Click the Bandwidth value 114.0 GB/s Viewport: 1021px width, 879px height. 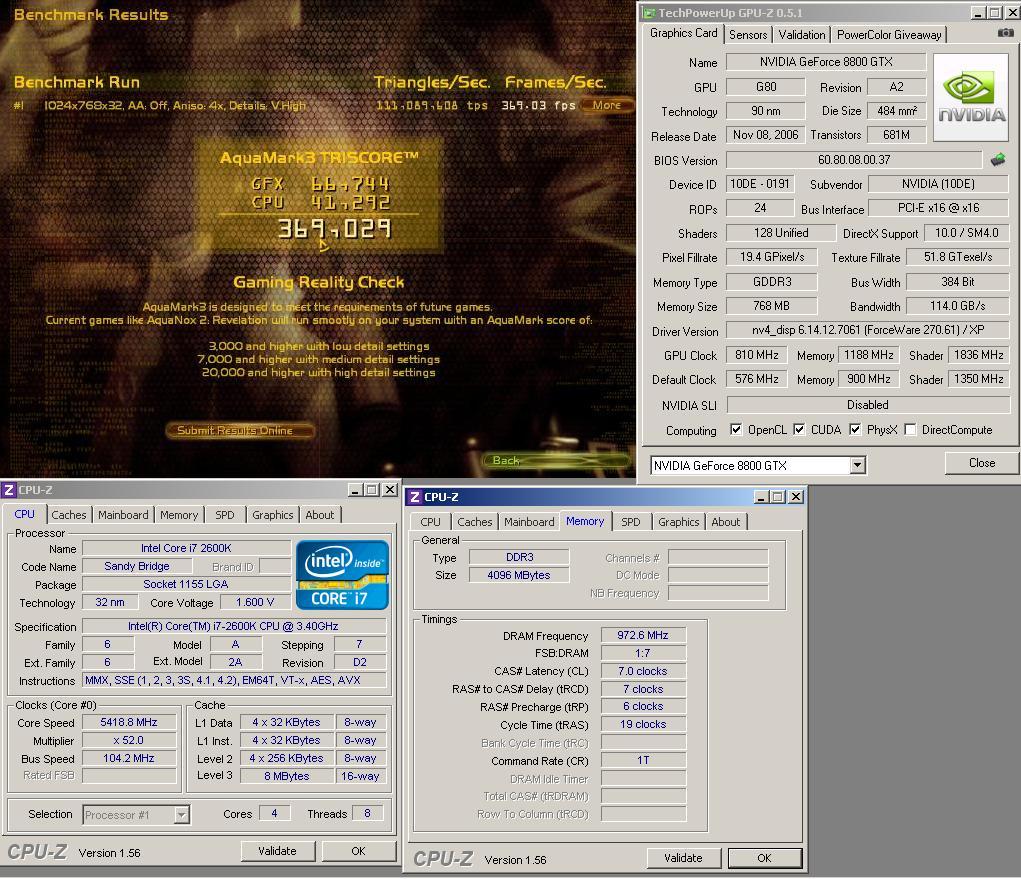(958, 306)
